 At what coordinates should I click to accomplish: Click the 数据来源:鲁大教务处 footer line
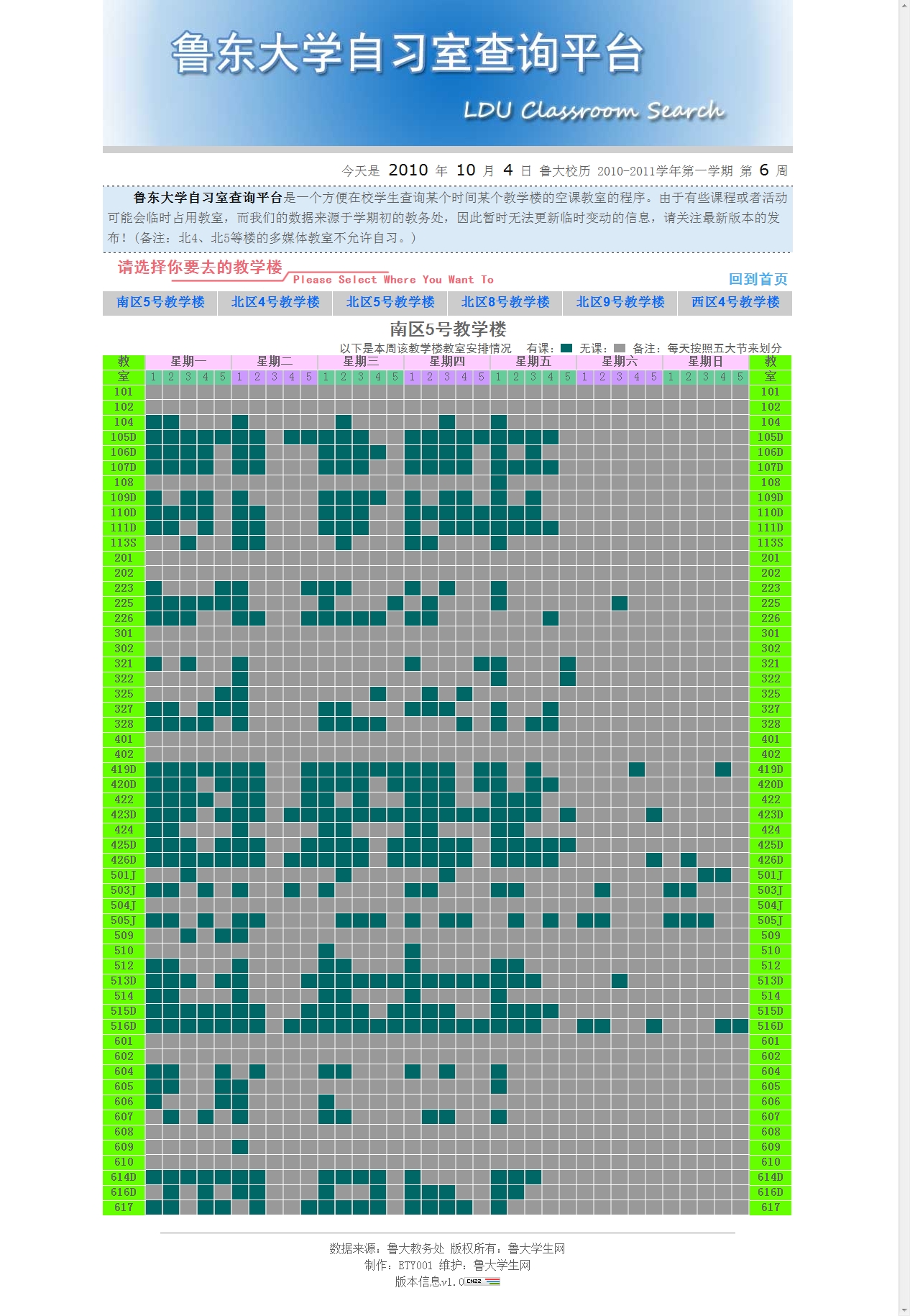point(387,1248)
